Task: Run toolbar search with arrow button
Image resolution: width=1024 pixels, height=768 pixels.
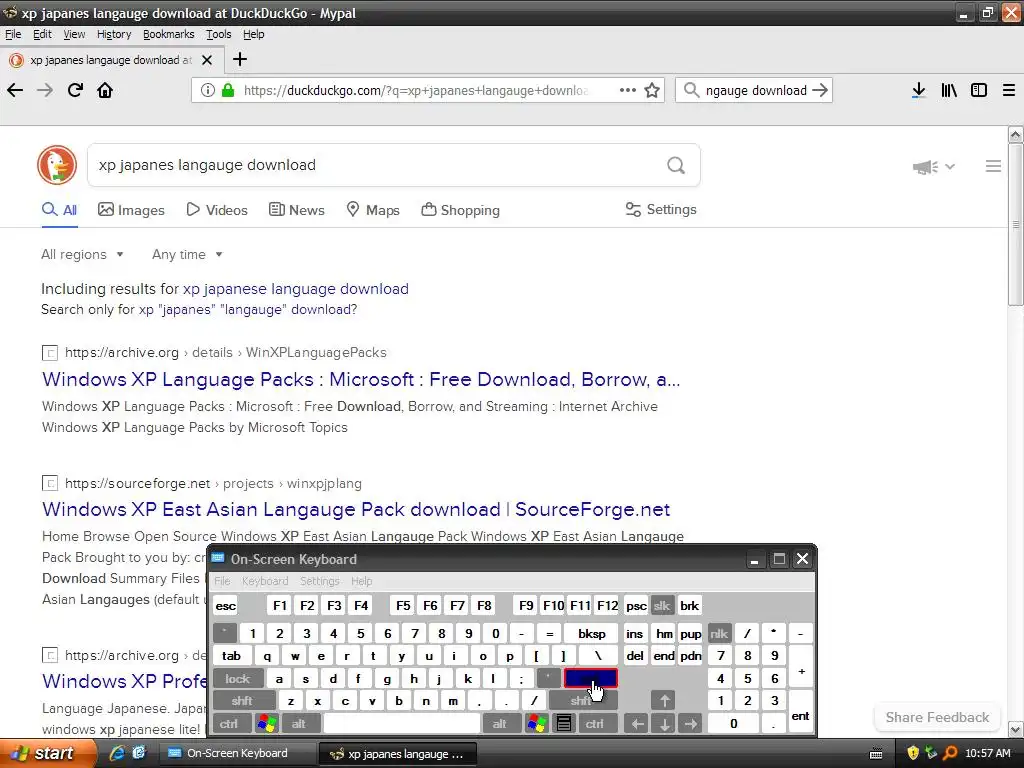Action: click(820, 90)
